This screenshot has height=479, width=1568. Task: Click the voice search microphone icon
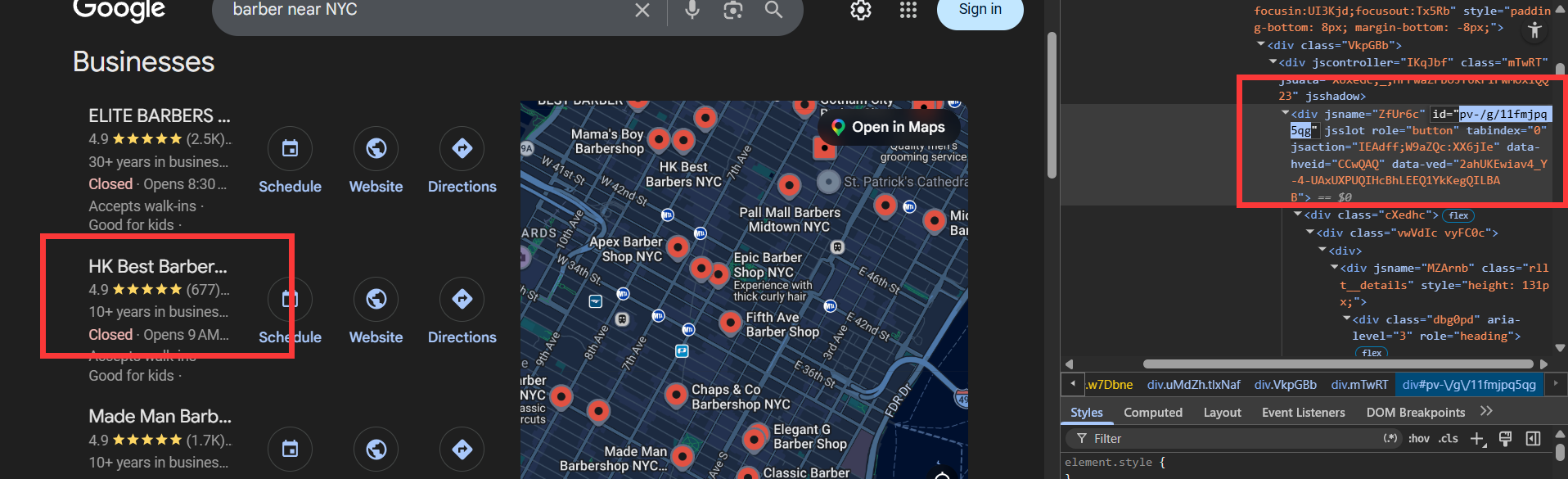point(692,10)
